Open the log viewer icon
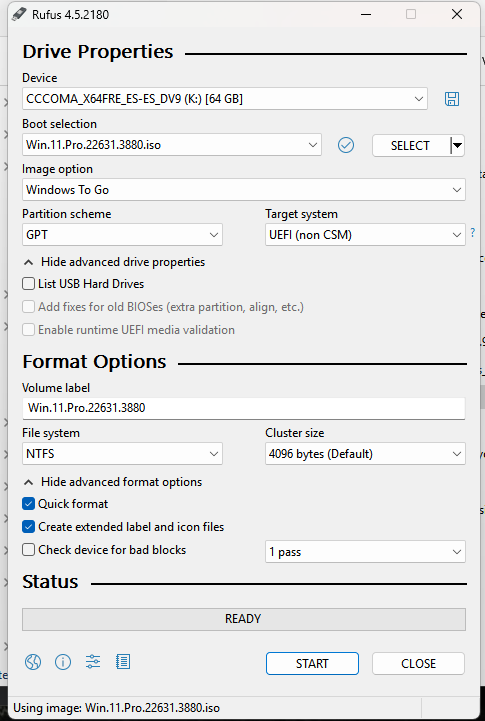 tap(123, 662)
